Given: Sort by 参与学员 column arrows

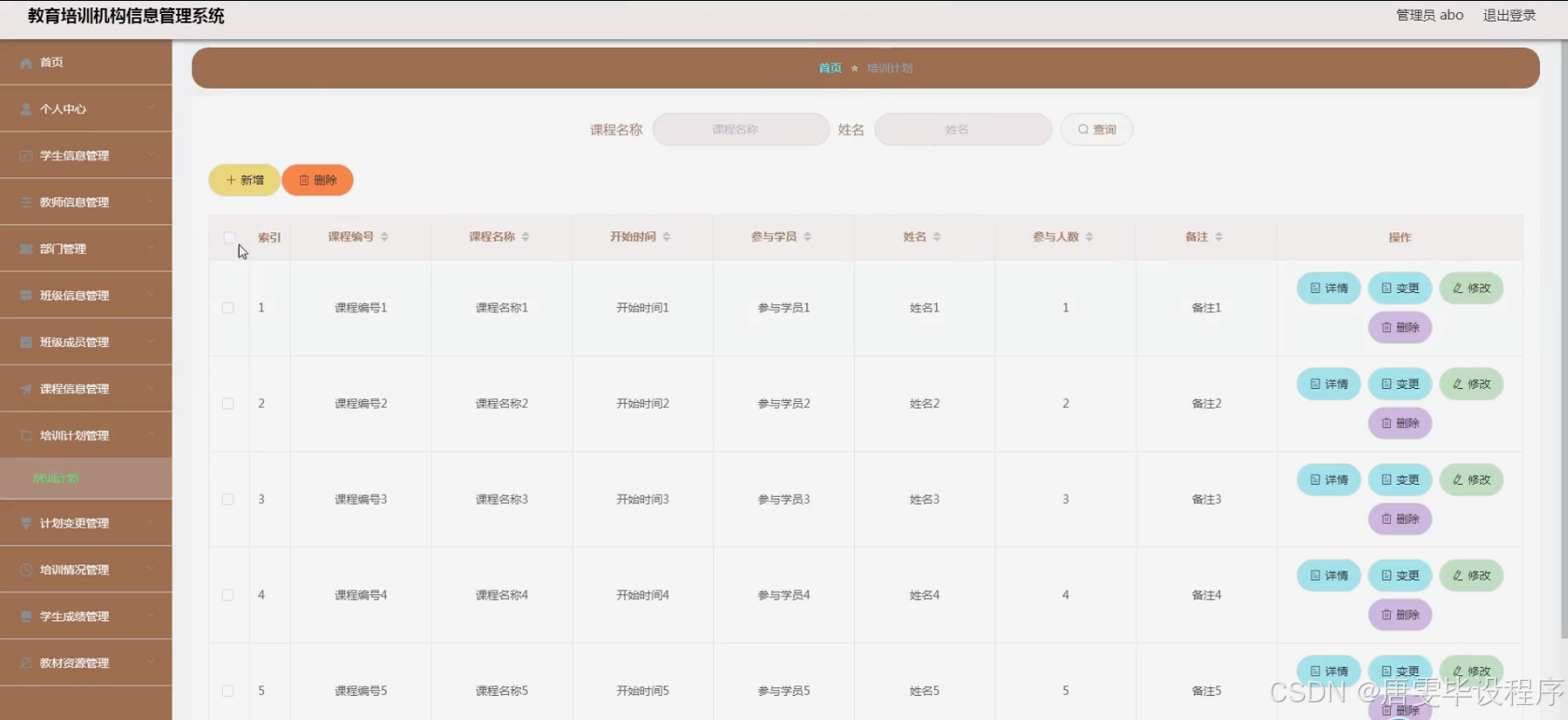Looking at the screenshot, I should tap(807, 237).
